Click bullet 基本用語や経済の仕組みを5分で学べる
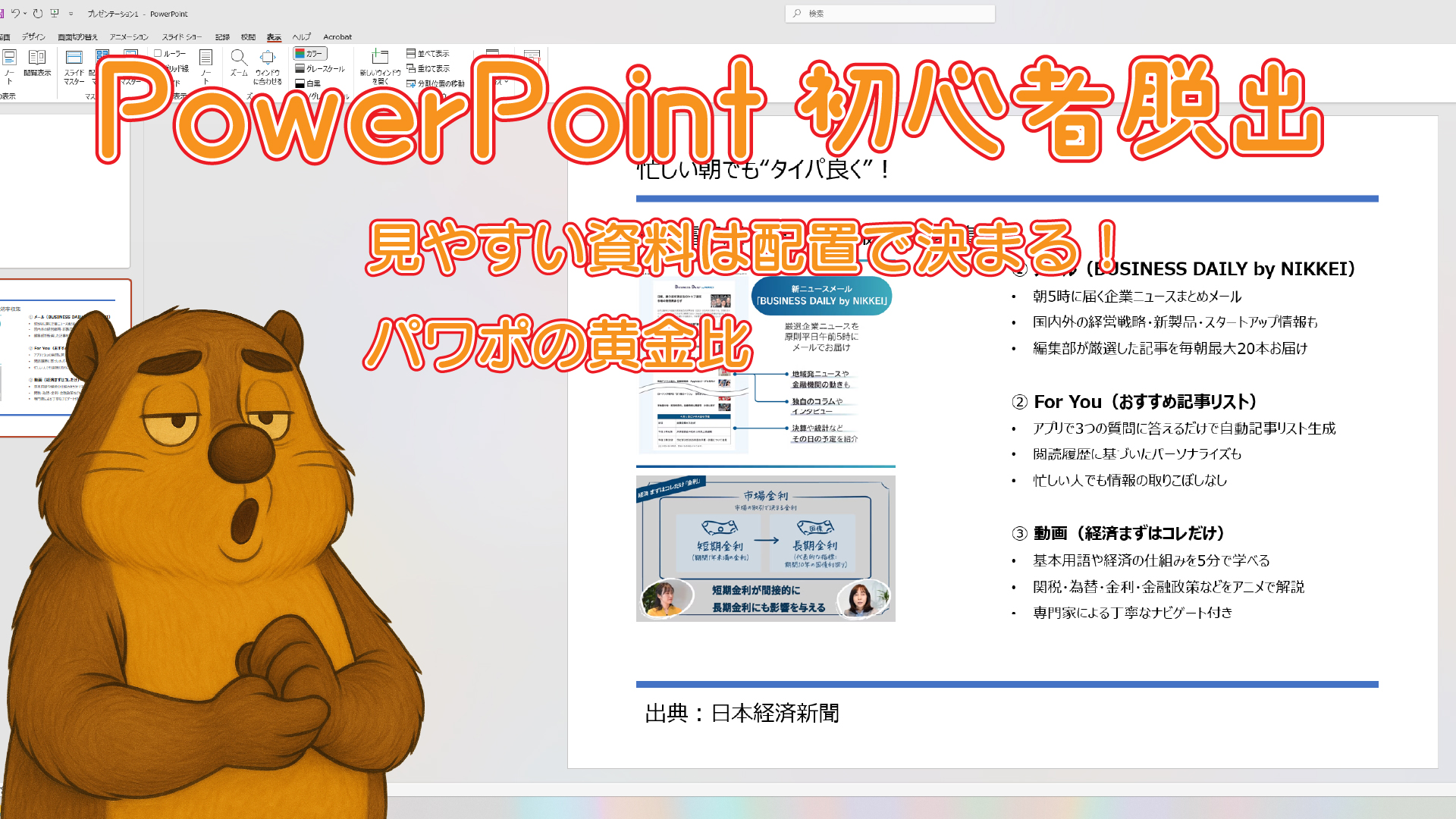This screenshot has width=1456, height=819. [x=1151, y=560]
